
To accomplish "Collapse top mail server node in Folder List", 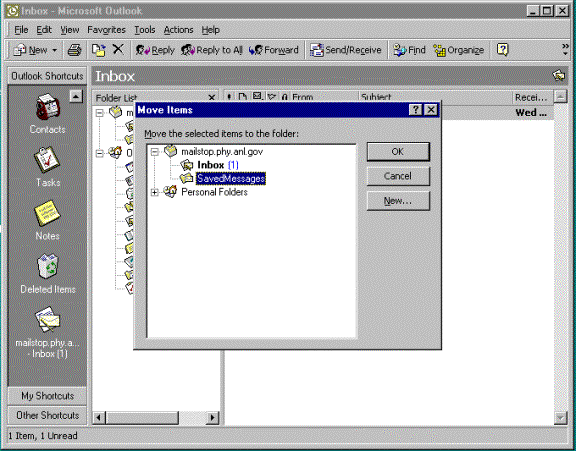I will click(100, 113).
